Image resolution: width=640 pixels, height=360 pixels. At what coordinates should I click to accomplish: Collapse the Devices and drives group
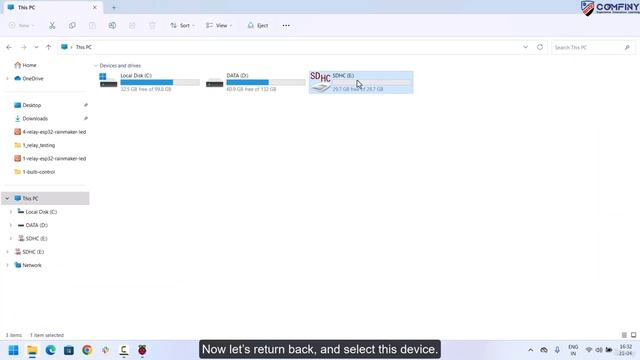[x=96, y=65]
